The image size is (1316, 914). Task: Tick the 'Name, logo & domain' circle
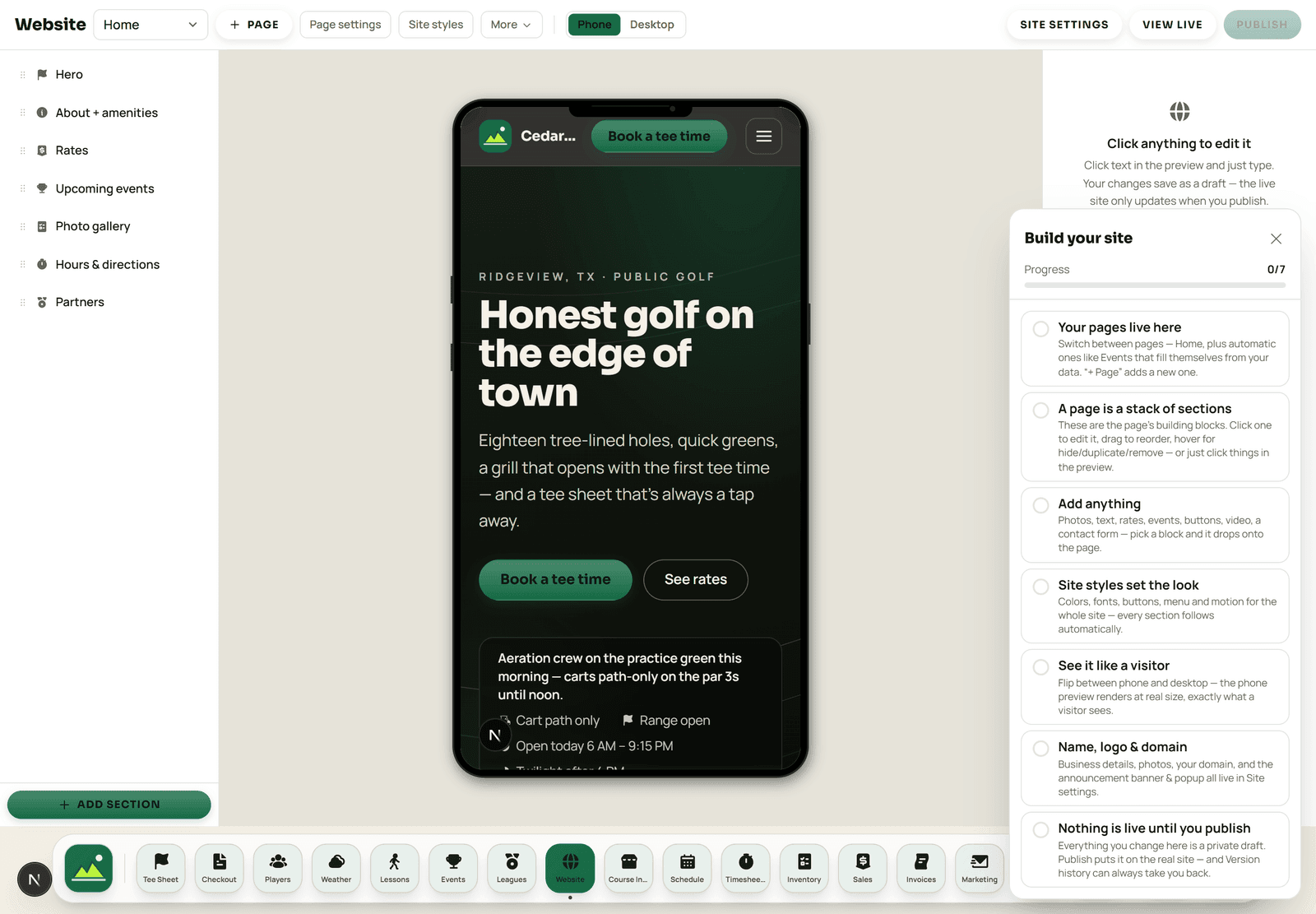coord(1040,749)
